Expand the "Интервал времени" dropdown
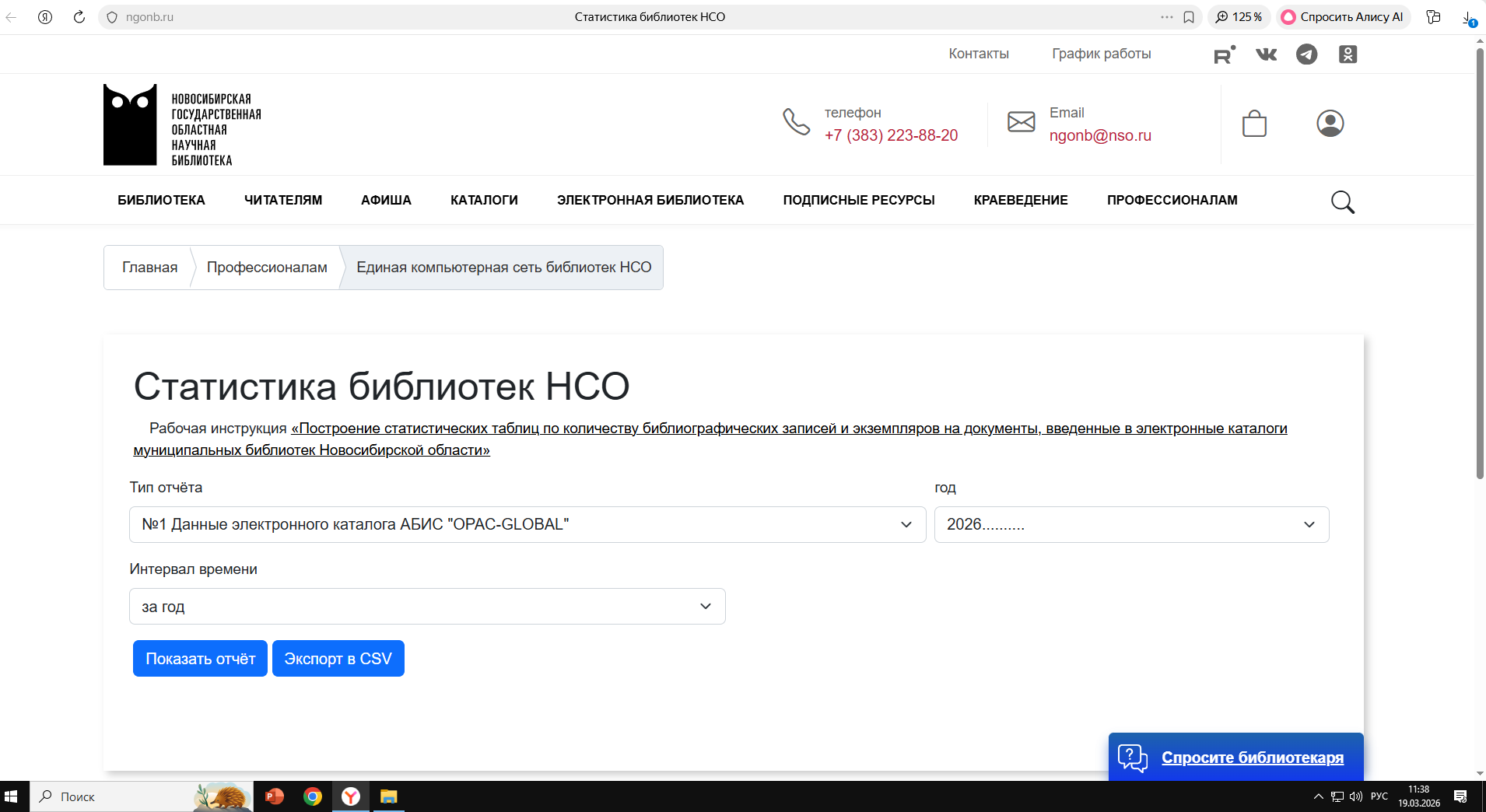Image resolution: width=1486 pixels, height=812 pixels. tap(426, 607)
